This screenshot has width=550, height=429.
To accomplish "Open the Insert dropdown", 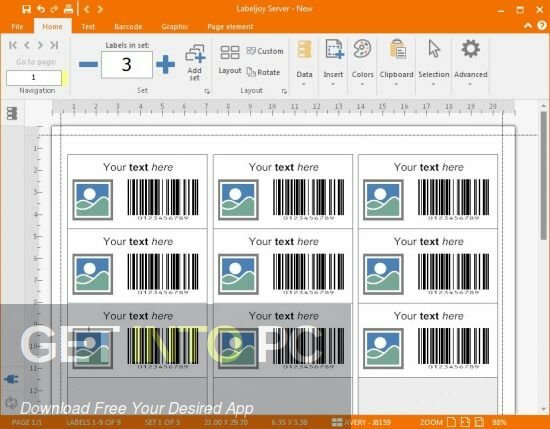I will (x=333, y=63).
